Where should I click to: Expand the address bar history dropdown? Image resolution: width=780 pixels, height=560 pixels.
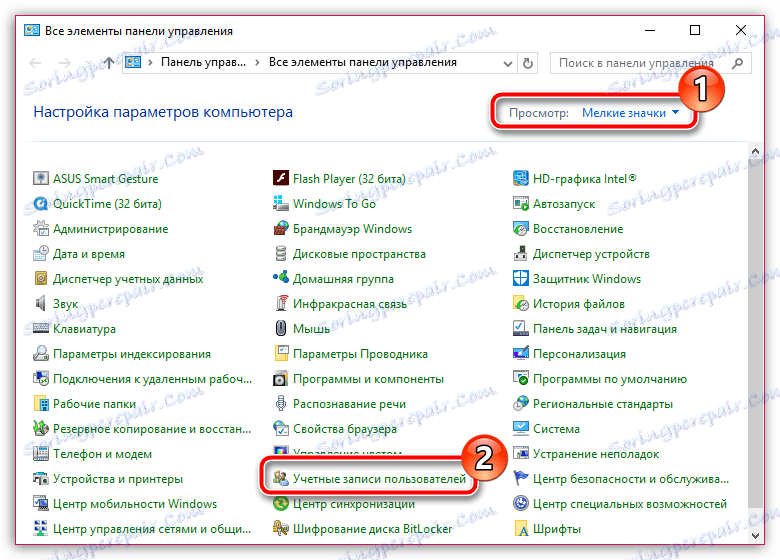click(507, 64)
